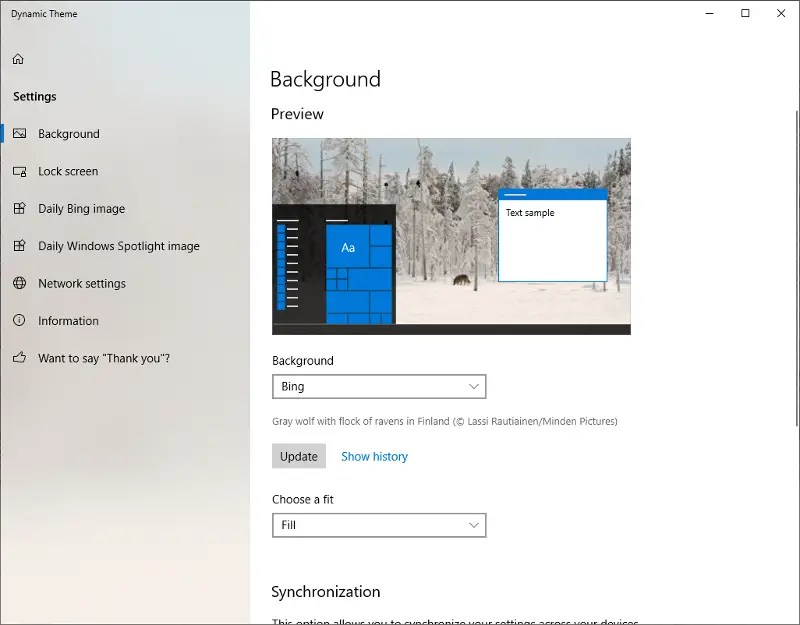Open the Information page via its icon
Viewport: 800px width, 625px height.
pyautogui.click(x=18, y=321)
